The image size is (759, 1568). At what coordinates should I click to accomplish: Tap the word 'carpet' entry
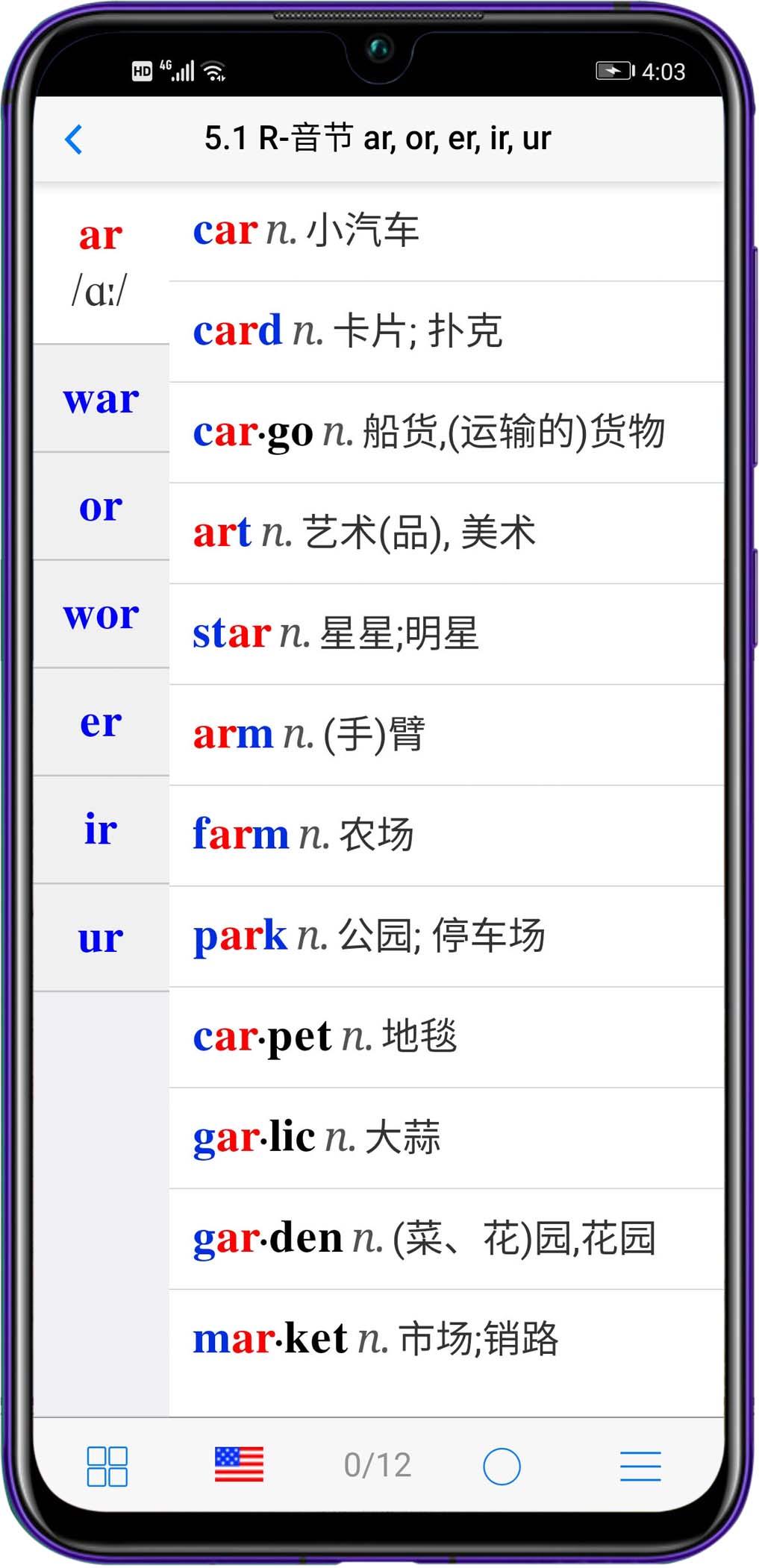click(x=446, y=1036)
